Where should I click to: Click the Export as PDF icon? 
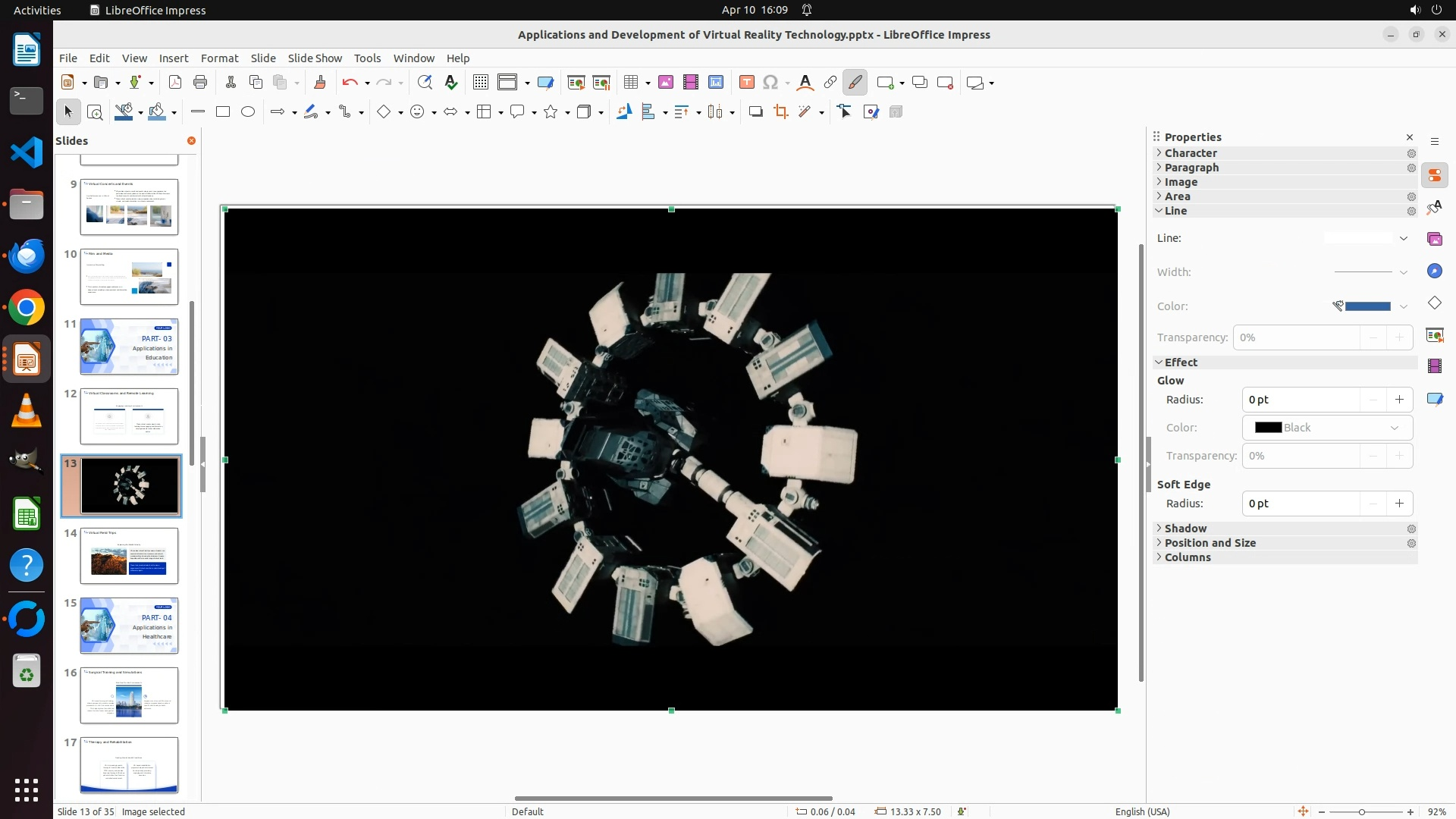click(175, 83)
